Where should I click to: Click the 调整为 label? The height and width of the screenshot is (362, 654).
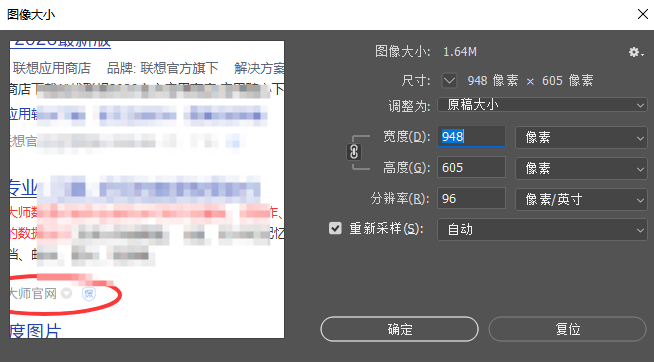click(409, 106)
